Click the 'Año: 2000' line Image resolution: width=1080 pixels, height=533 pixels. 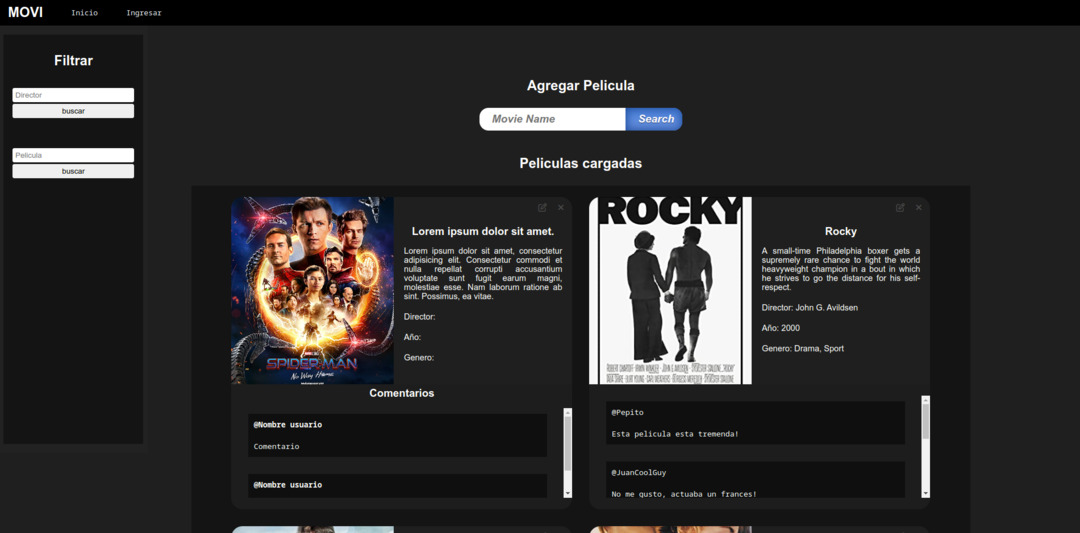[x=781, y=328]
